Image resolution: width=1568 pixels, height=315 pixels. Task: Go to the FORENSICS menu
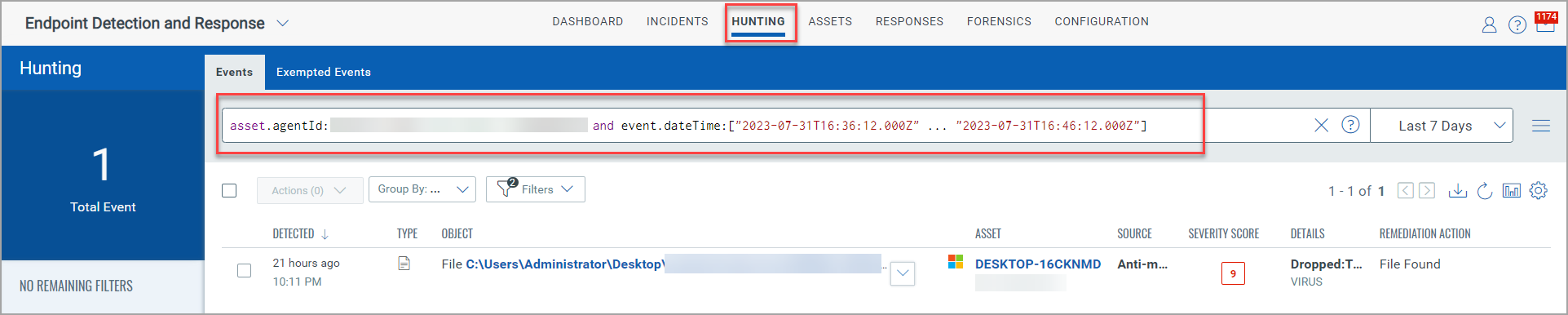(x=999, y=21)
